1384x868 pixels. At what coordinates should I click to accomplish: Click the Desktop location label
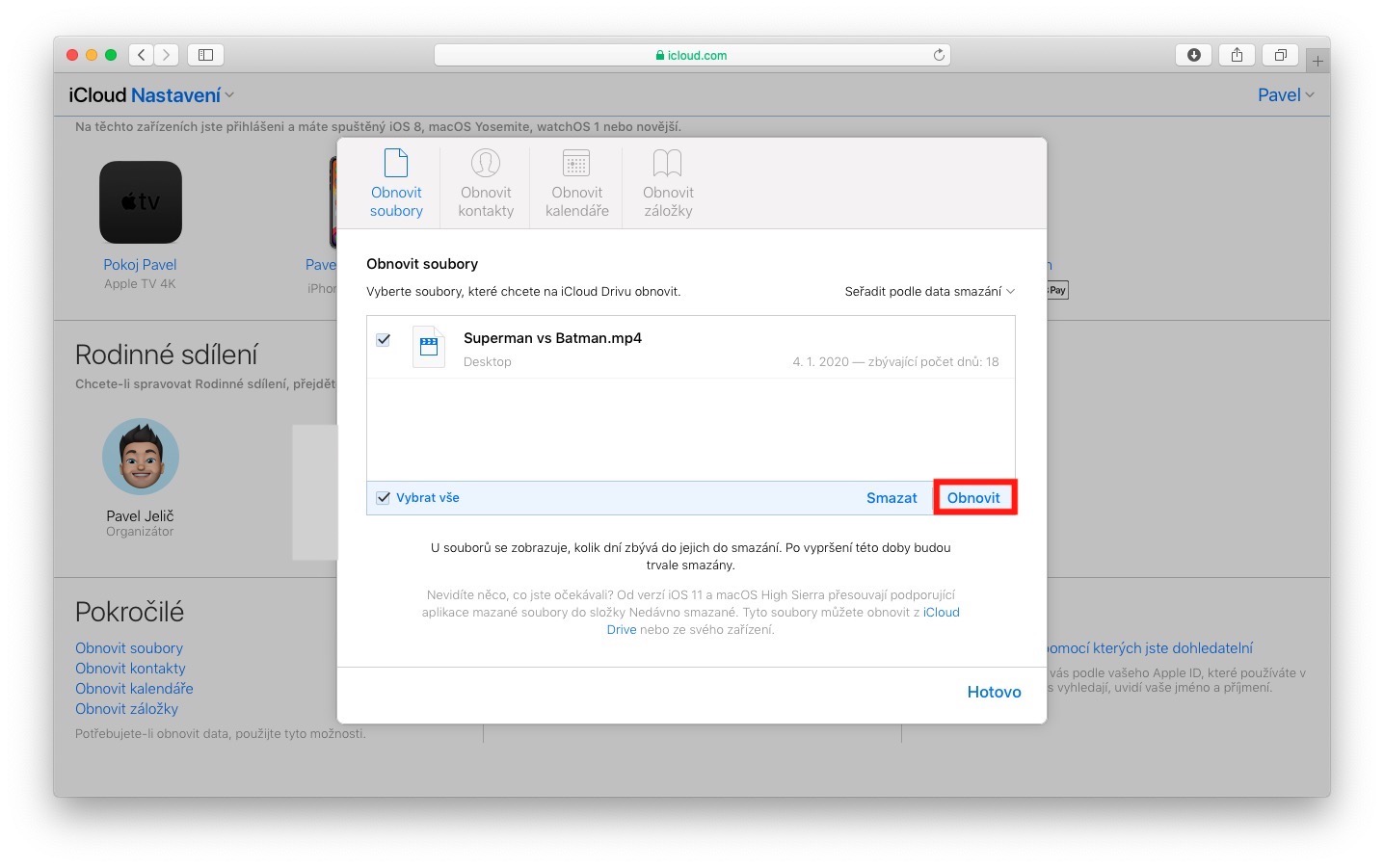(488, 362)
